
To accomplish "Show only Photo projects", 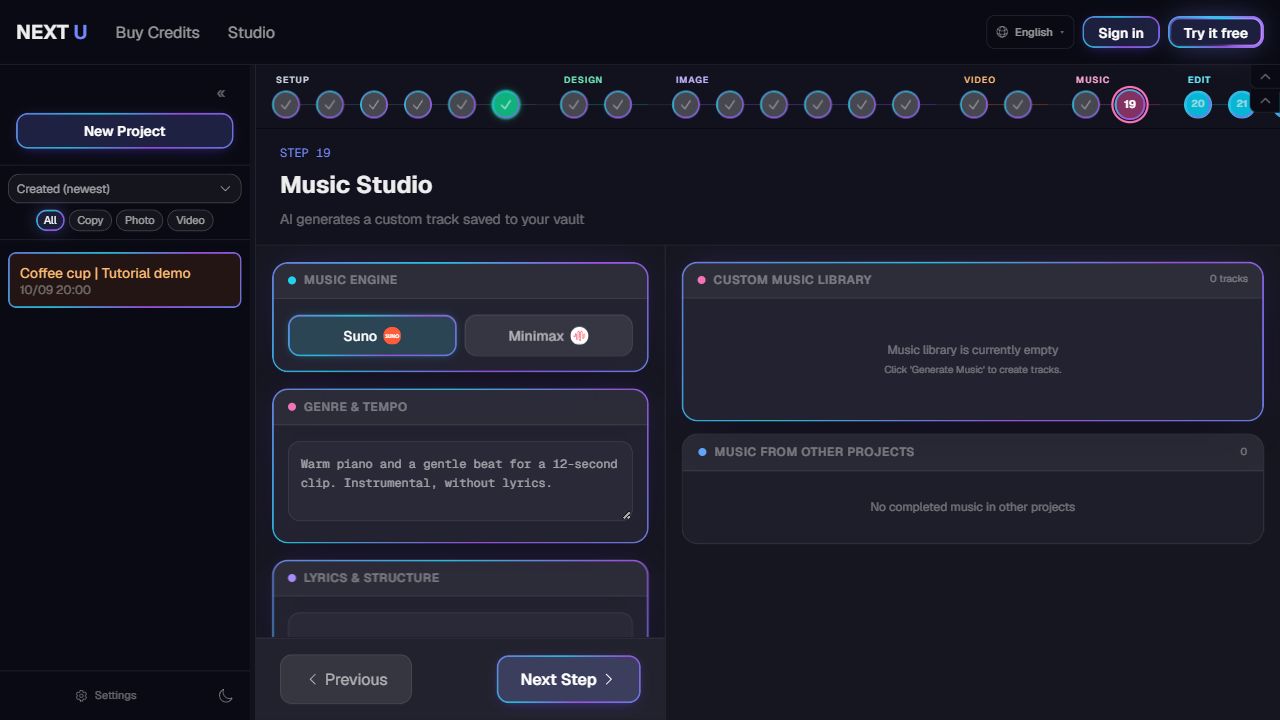I will click(x=139, y=220).
